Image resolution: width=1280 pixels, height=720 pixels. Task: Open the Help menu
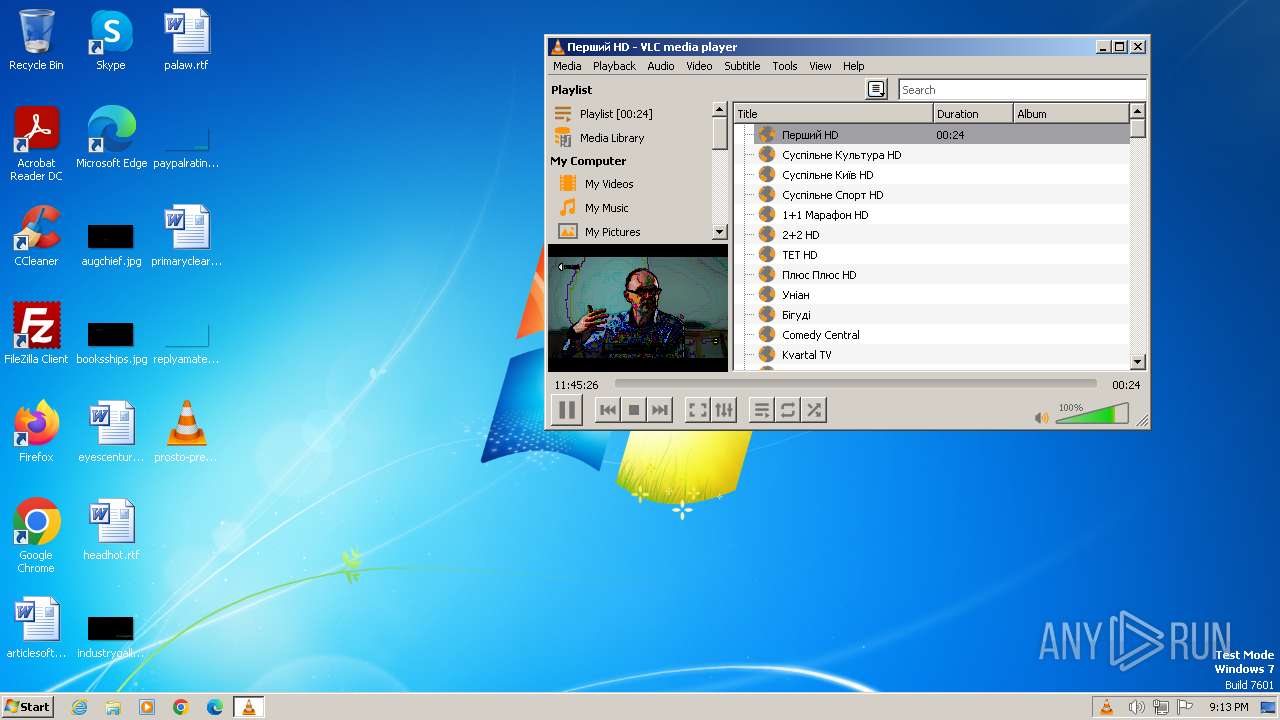point(853,66)
